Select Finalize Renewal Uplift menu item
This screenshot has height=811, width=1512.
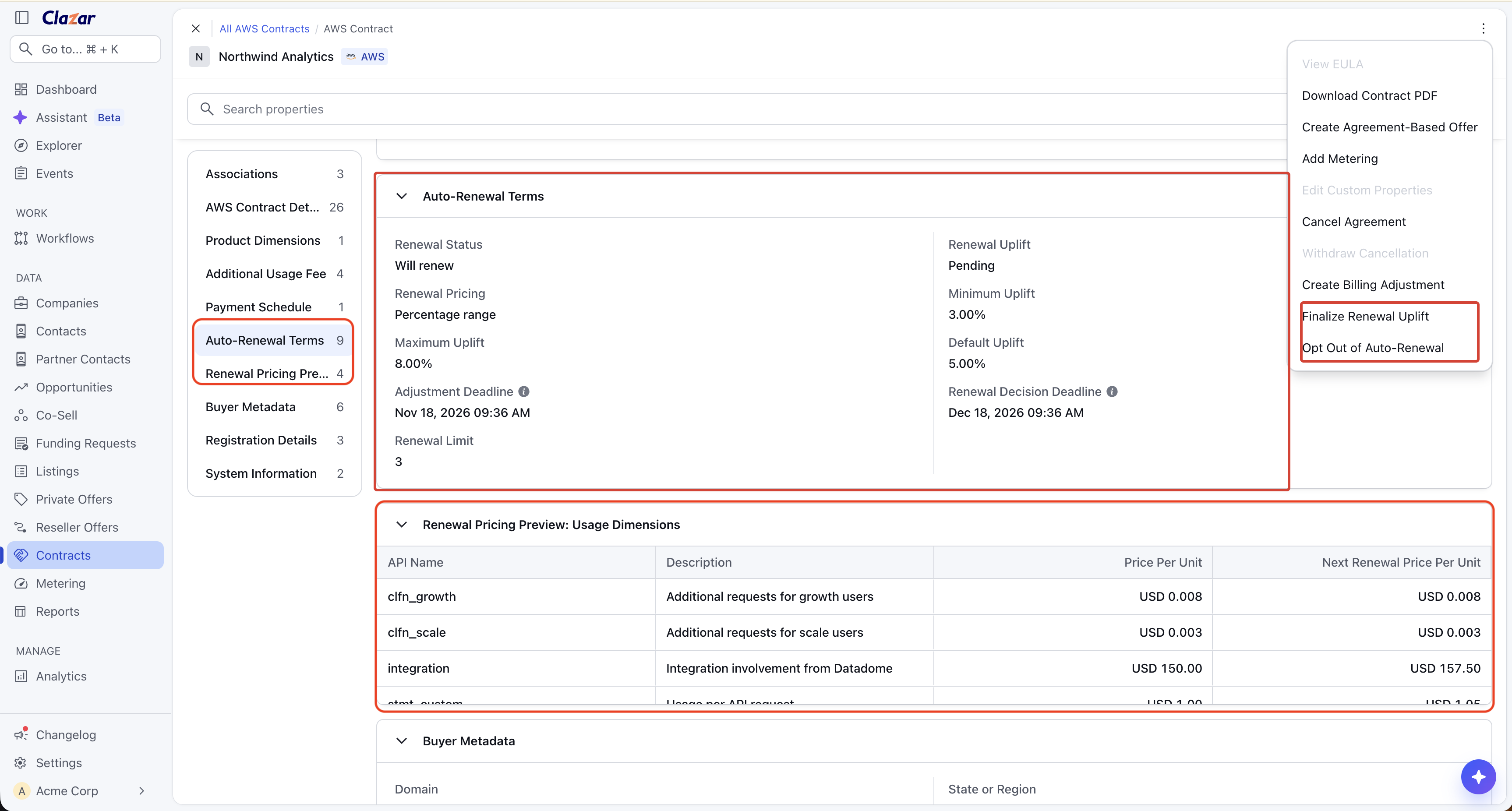pyautogui.click(x=1365, y=316)
